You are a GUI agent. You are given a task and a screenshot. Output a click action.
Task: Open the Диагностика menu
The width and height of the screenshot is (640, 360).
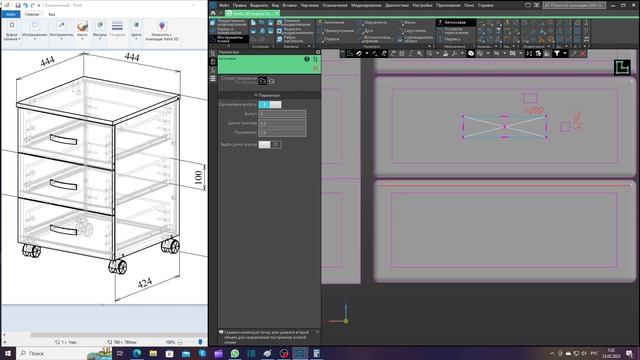[x=397, y=5]
